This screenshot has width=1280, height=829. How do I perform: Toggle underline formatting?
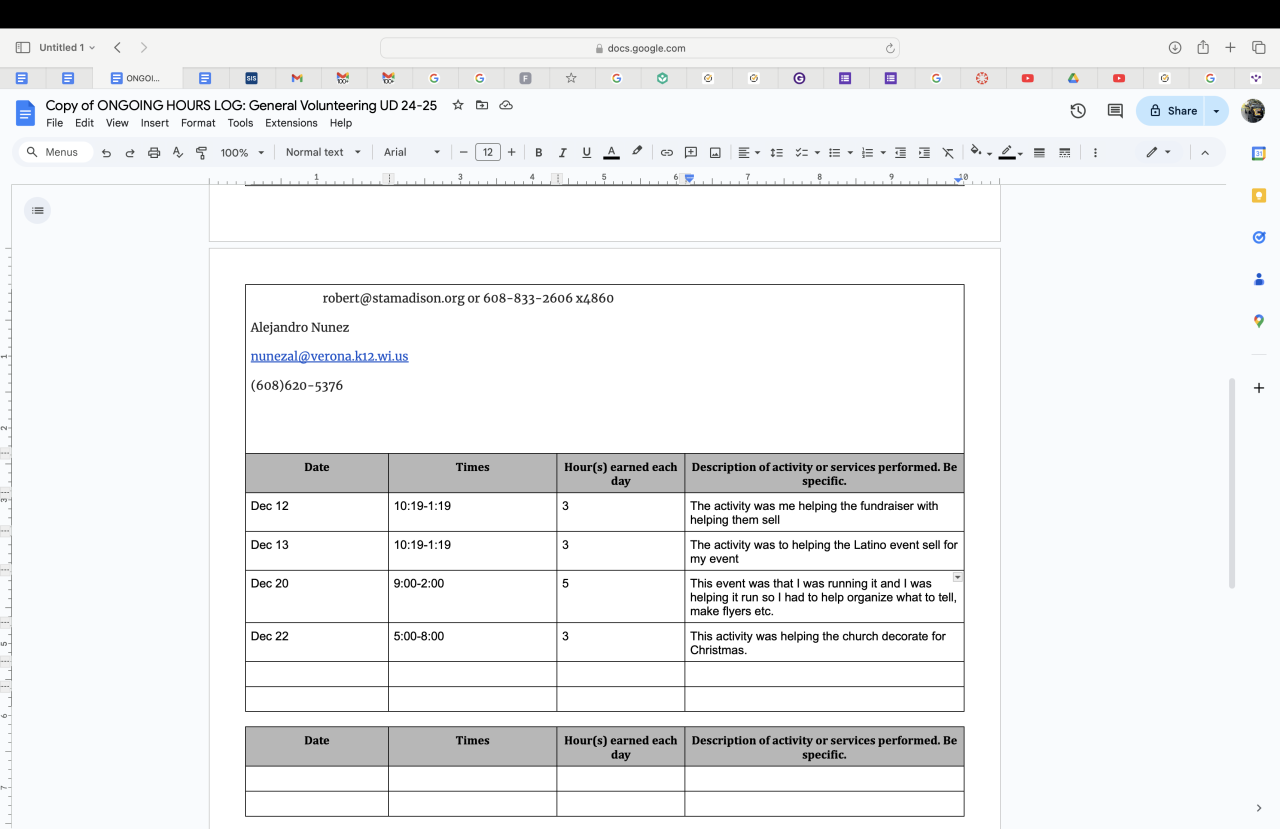tap(586, 153)
